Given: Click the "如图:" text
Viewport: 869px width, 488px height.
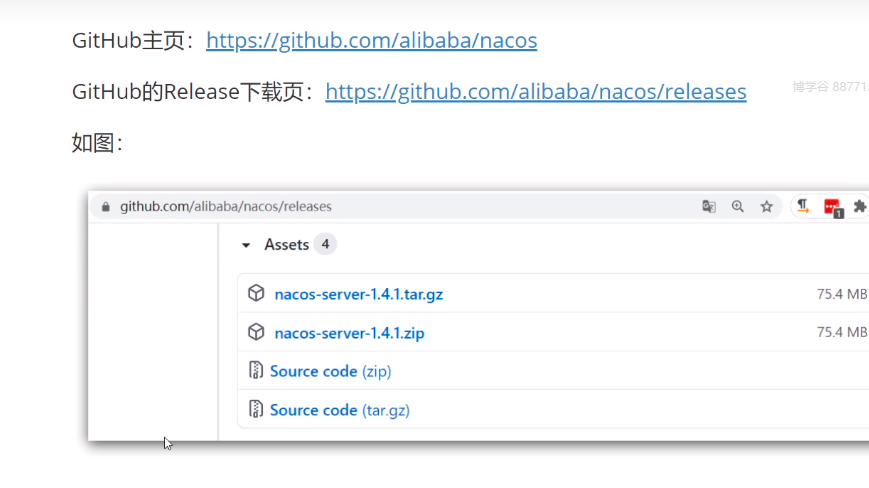Looking at the screenshot, I should tap(97, 143).
